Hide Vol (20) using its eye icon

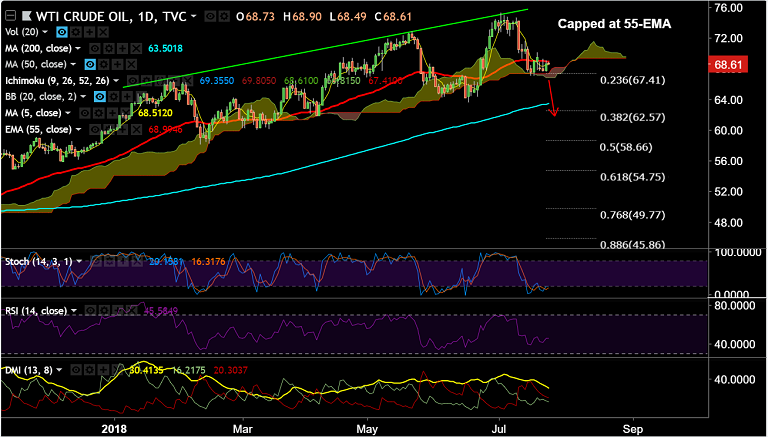pos(62,32)
